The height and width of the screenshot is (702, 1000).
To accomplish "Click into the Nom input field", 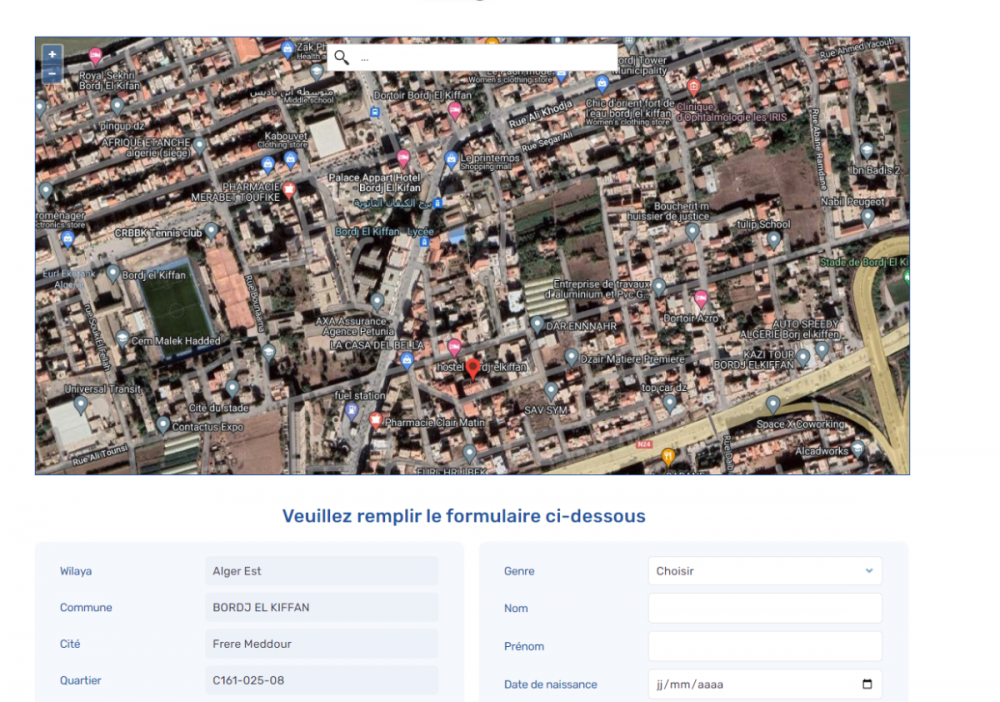I will click(x=764, y=608).
